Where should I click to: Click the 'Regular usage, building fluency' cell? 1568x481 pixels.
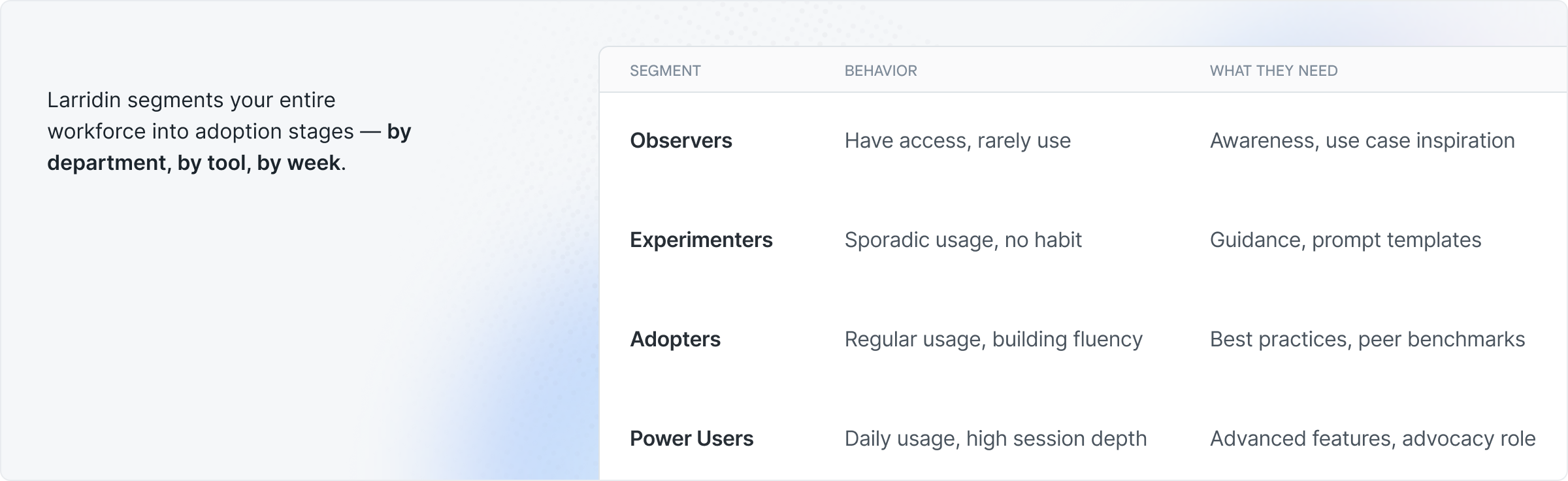993,339
